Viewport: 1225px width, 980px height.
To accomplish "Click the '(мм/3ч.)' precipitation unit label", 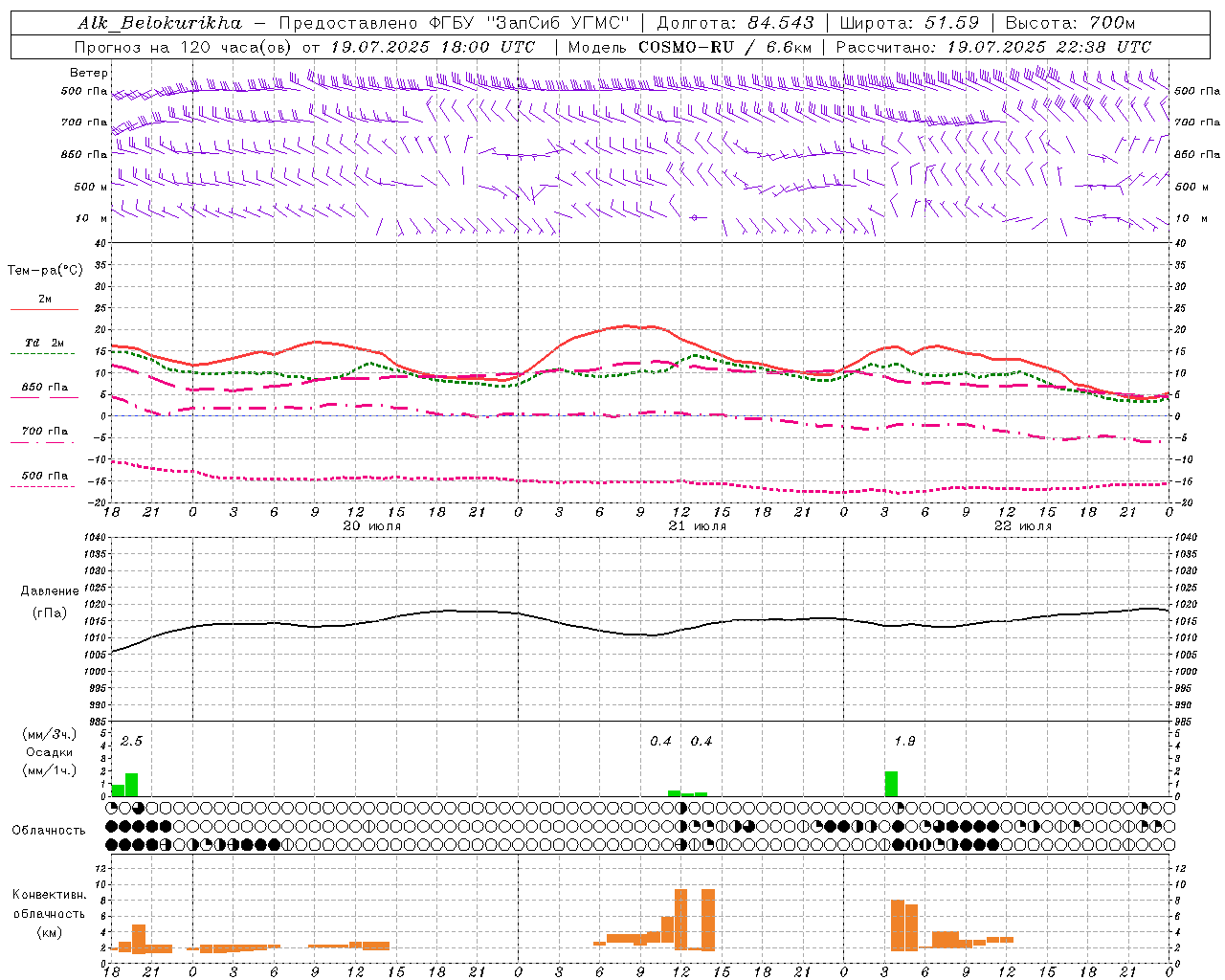I will point(49,735).
